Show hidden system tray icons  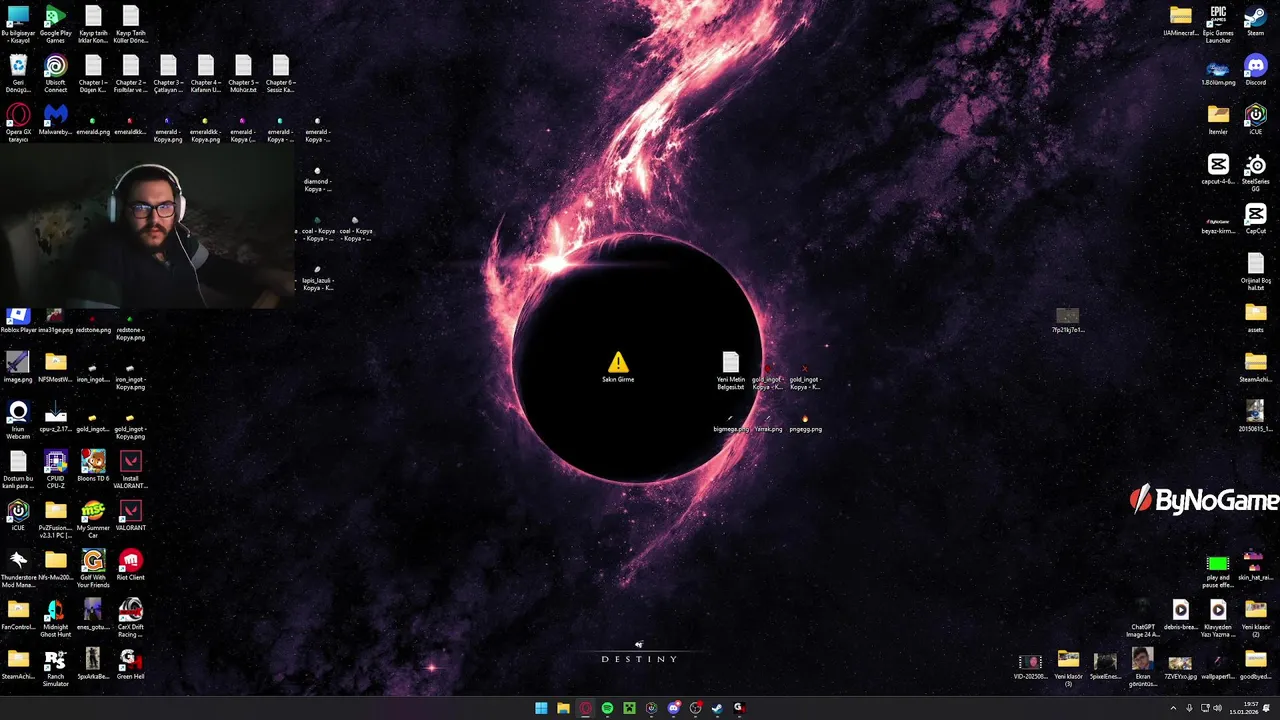[x=1173, y=708]
